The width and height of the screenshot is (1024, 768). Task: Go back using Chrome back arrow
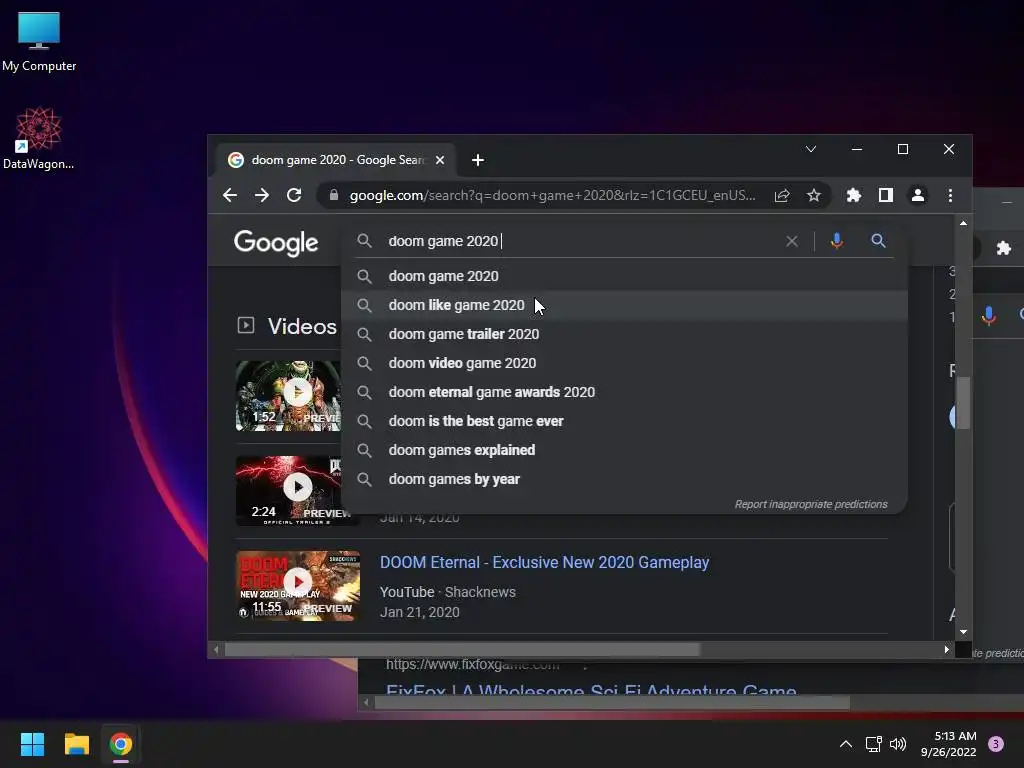229,195
